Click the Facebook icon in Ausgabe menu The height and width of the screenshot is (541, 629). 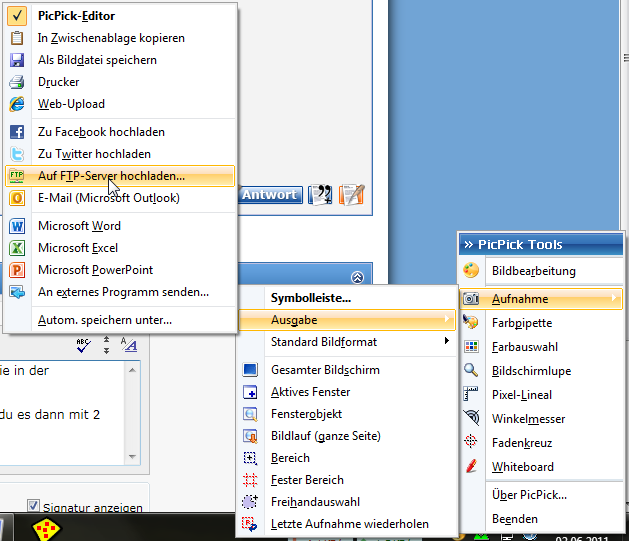[x=17, y=132]
